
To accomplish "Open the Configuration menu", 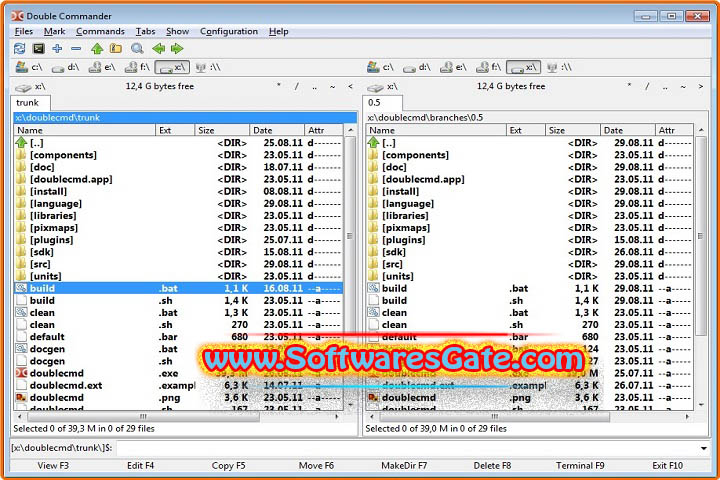I will (229, 31).
